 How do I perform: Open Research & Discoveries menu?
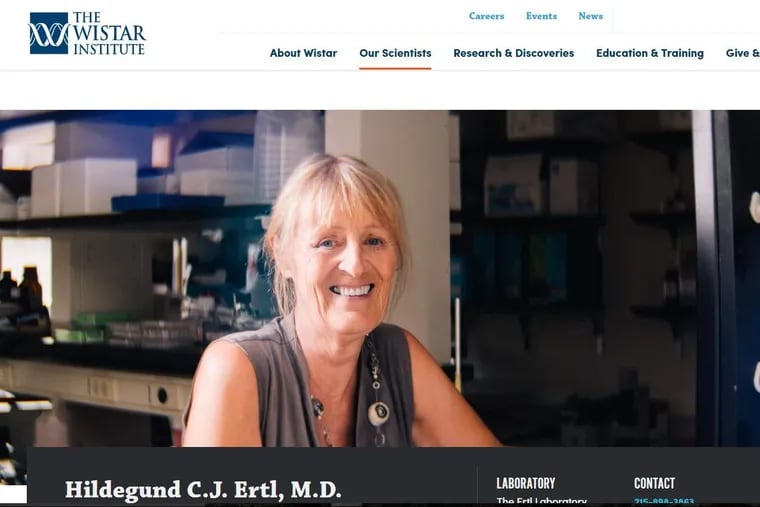point(514,53)
